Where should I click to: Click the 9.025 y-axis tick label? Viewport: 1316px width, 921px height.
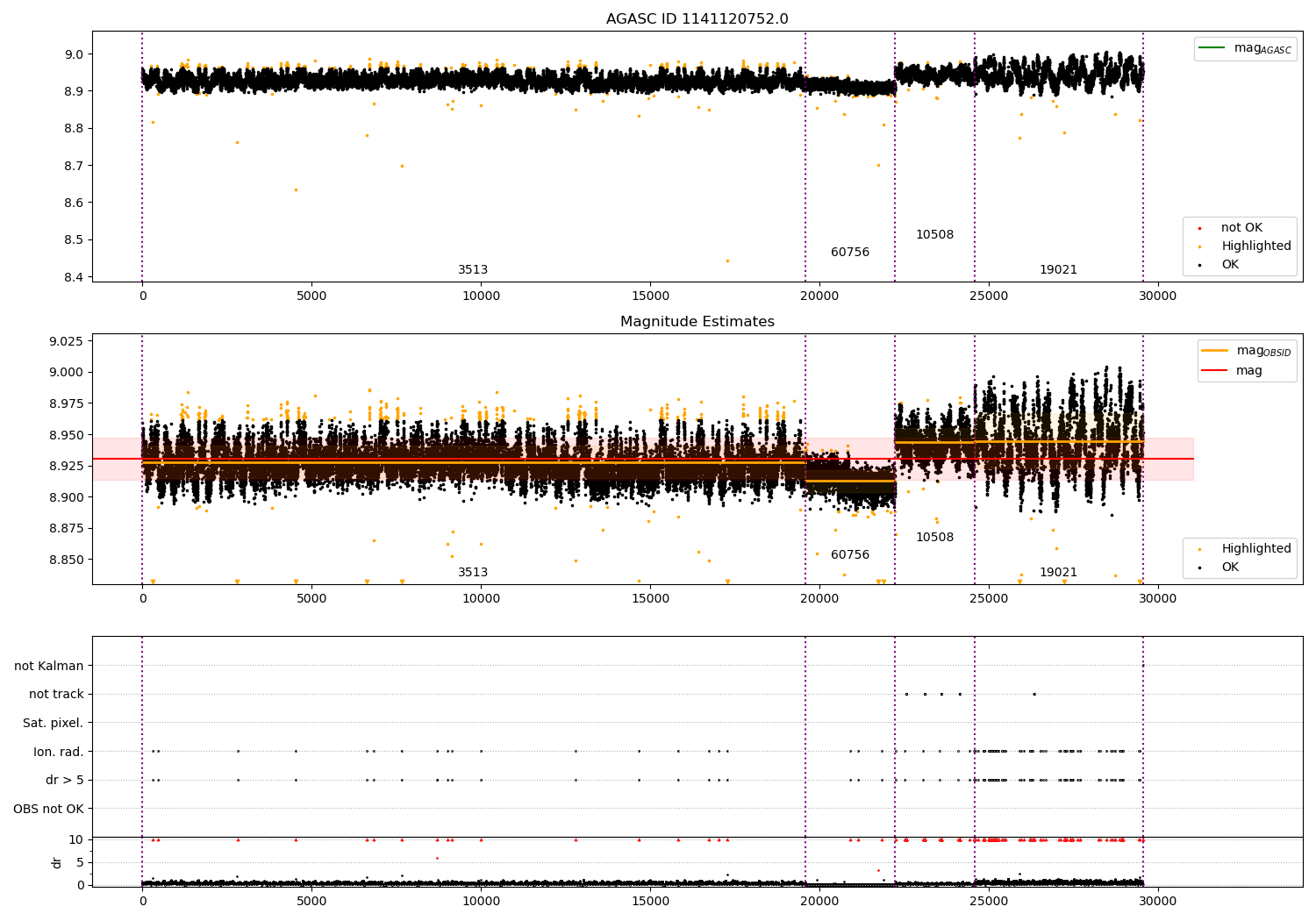click(66, 341)
